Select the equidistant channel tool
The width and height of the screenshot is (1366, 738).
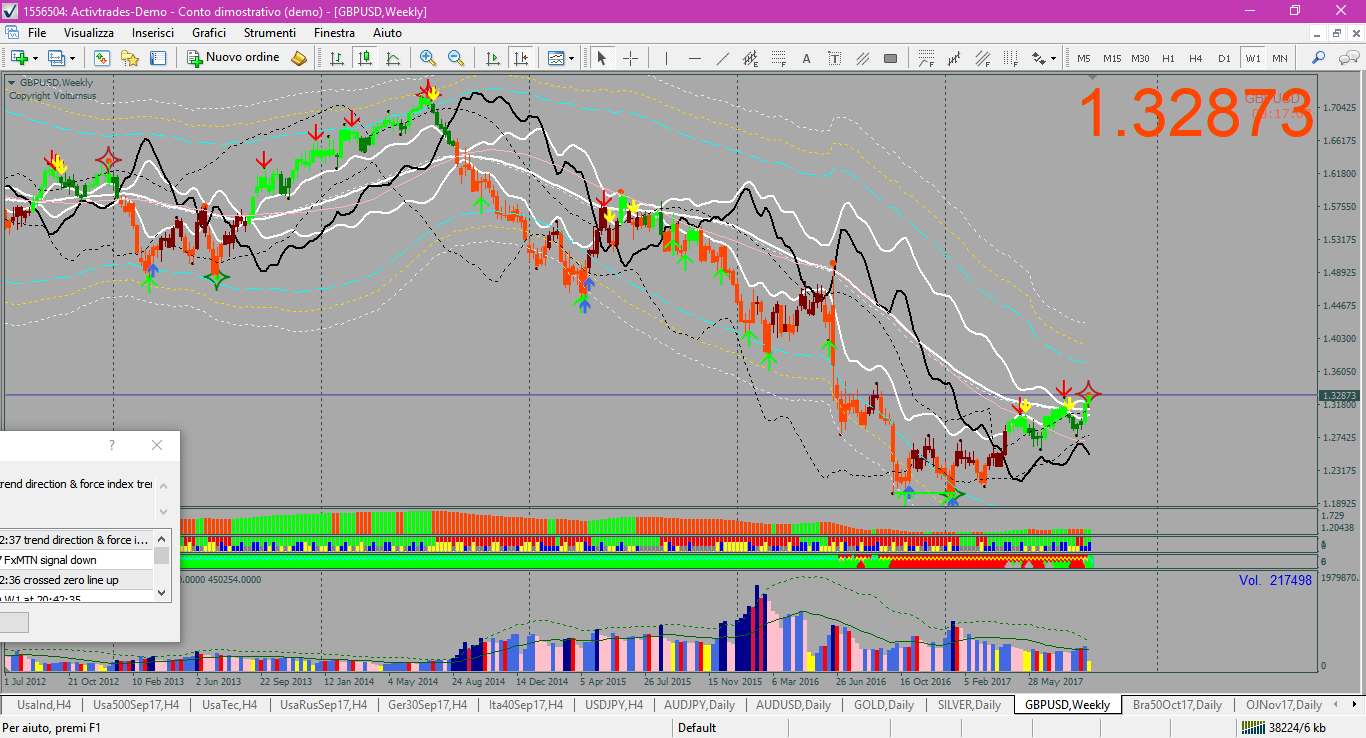coord(751,58)
